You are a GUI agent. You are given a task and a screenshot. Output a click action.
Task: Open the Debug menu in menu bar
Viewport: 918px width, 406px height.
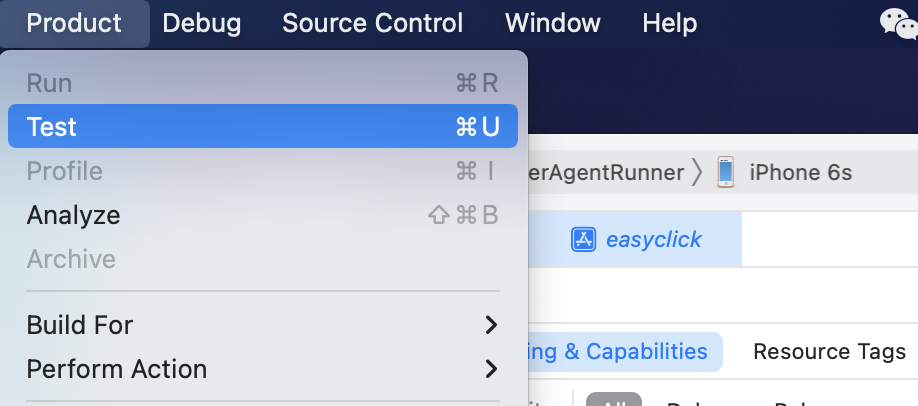coord(201,23)
